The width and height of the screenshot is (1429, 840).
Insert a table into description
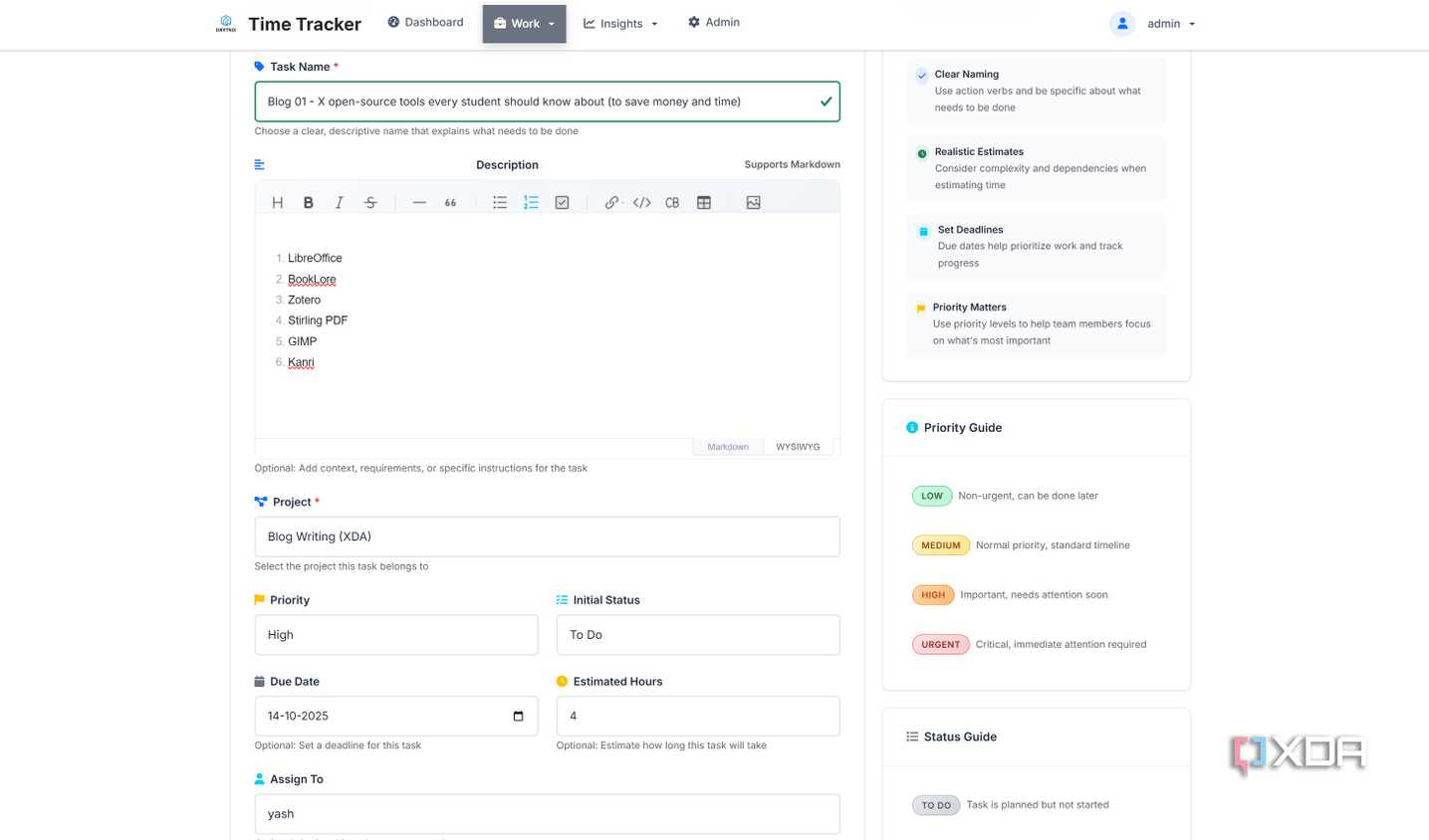704,203
